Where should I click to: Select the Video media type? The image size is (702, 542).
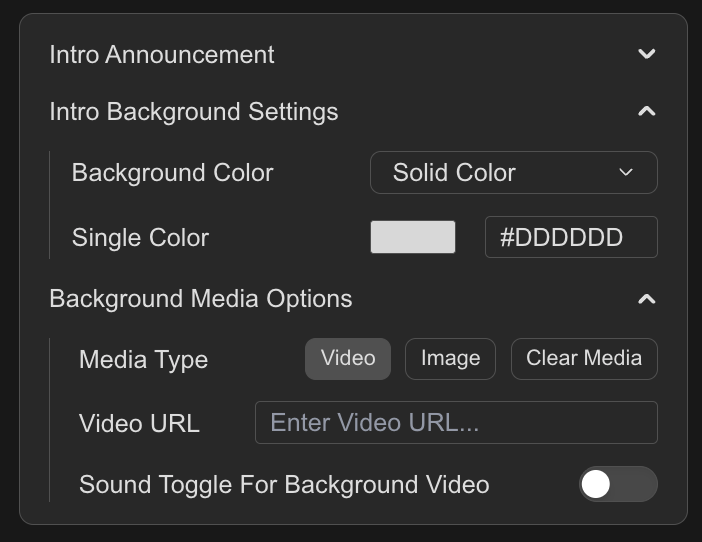348,359
